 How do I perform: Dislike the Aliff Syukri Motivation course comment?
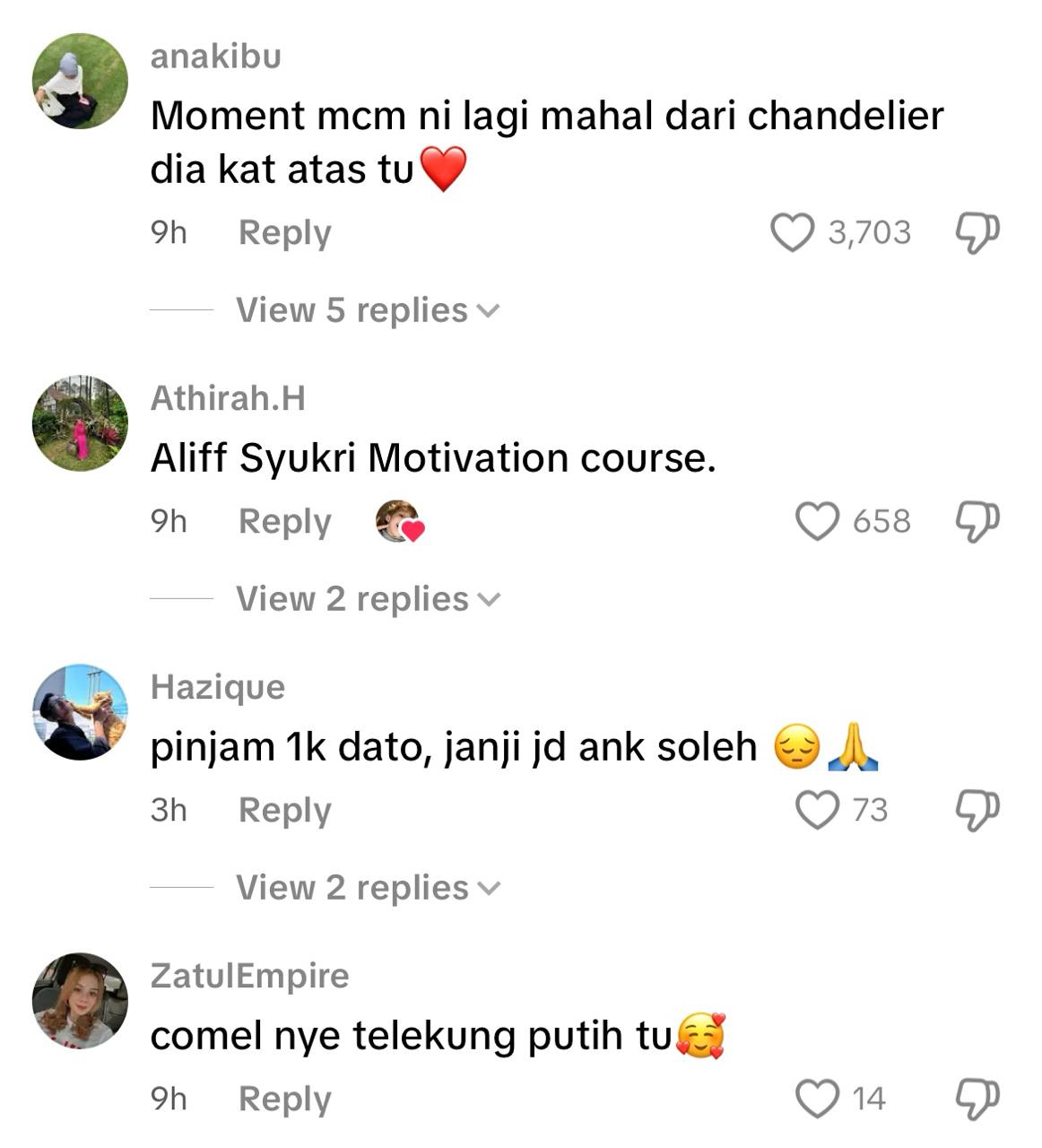point(977,522)
